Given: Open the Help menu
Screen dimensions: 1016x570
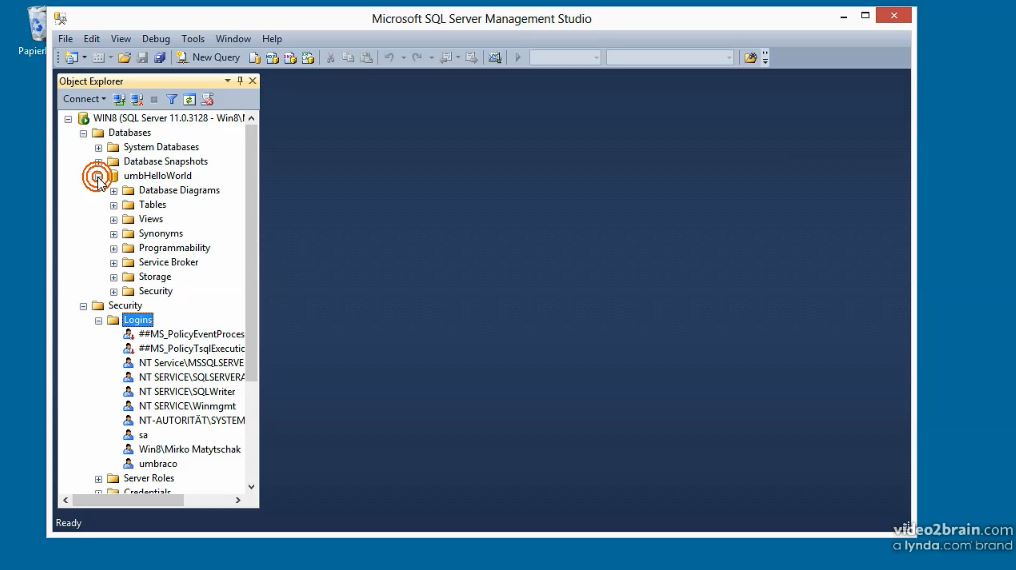Looking at the screenshot, I should (x=271, y=39).
